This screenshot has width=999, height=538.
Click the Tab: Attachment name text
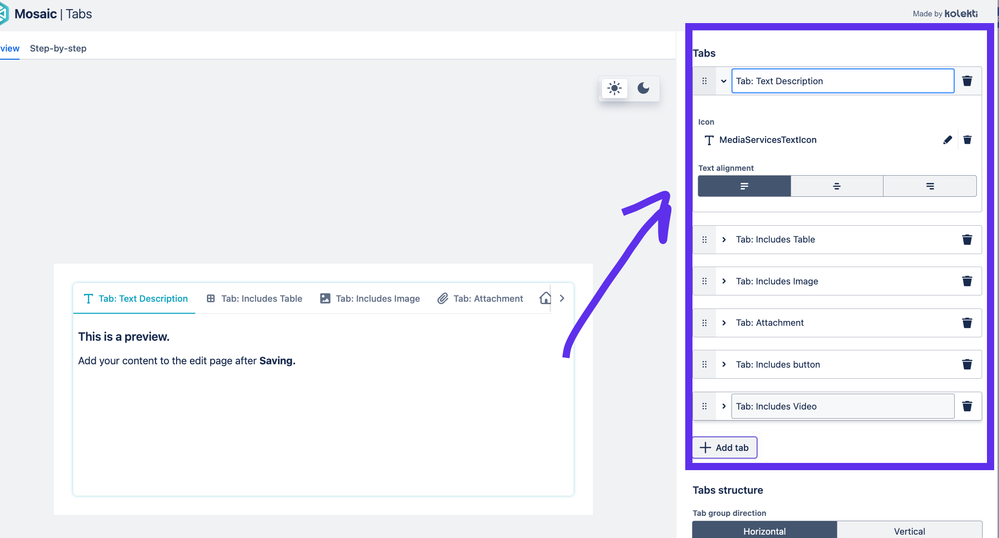click(770, 323)
